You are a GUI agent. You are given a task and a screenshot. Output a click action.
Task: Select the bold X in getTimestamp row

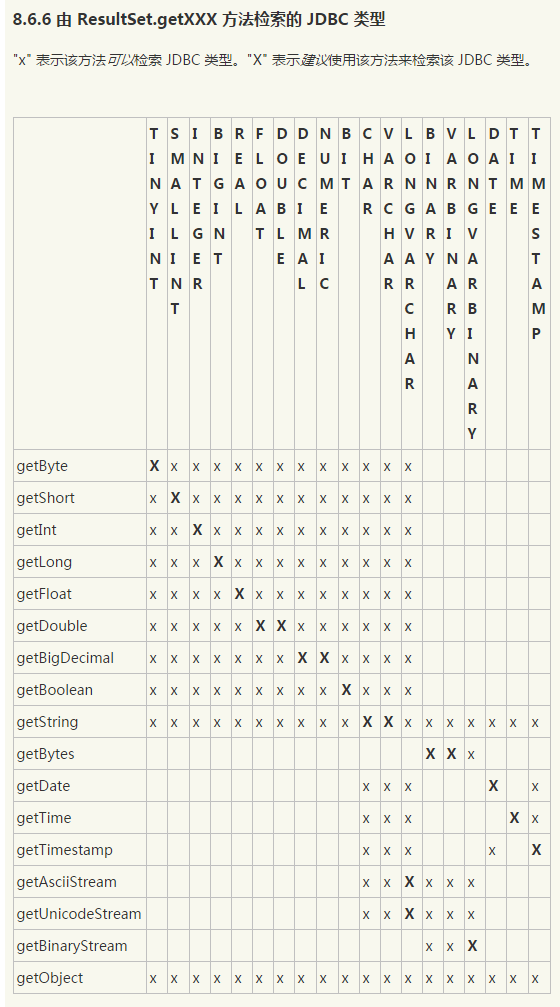536,850
